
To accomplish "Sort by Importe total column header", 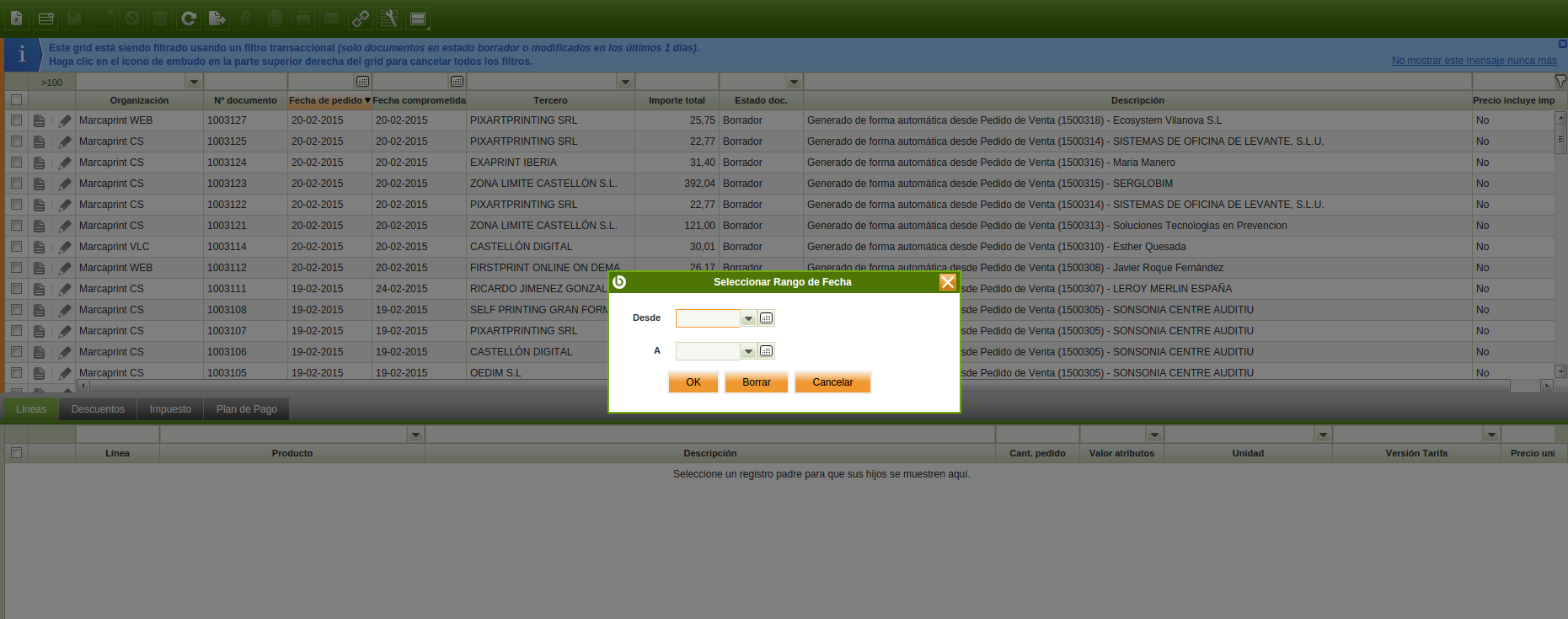I will pos(677,100).
